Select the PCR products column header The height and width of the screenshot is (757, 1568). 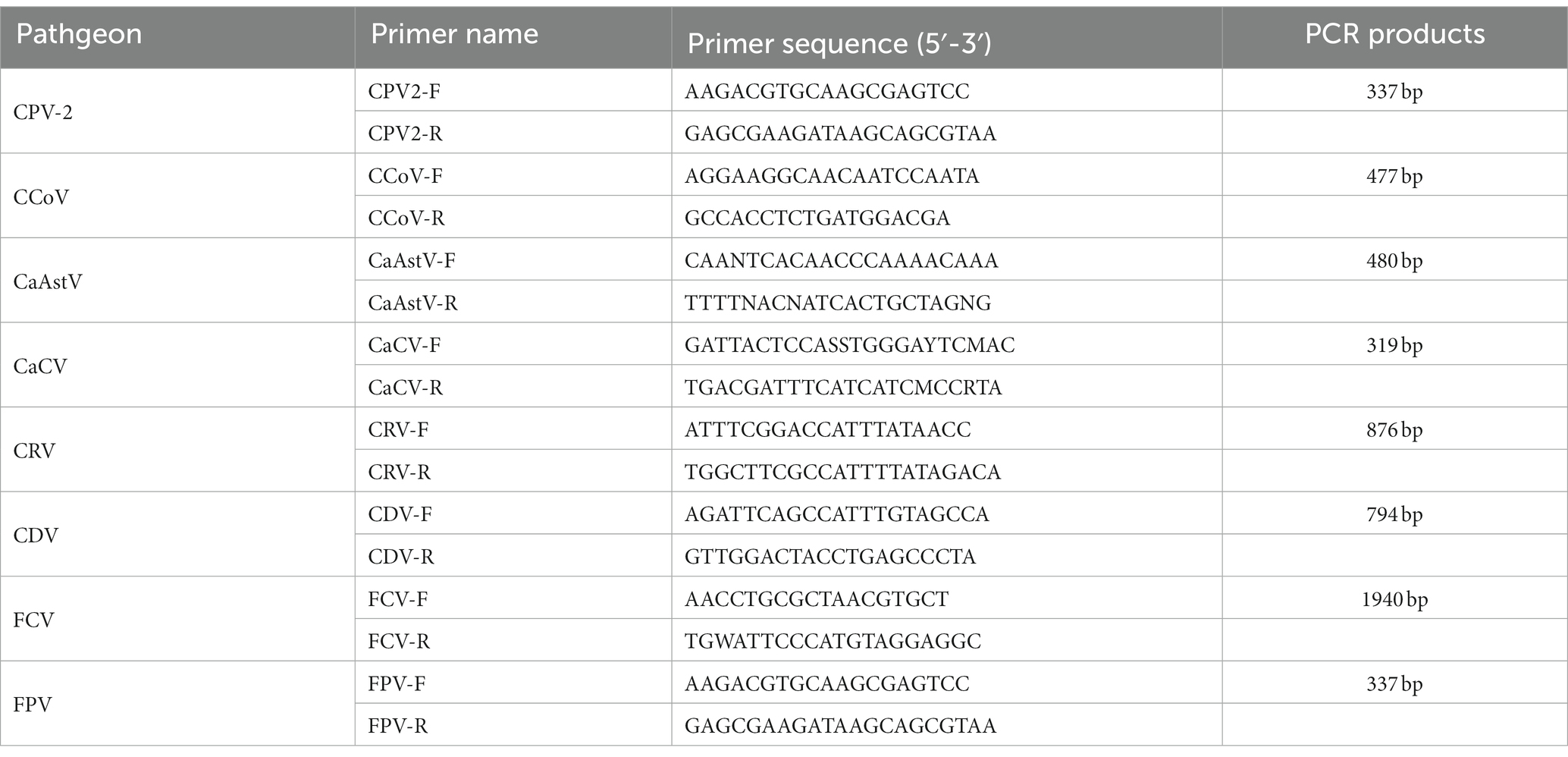(1394, 35)
